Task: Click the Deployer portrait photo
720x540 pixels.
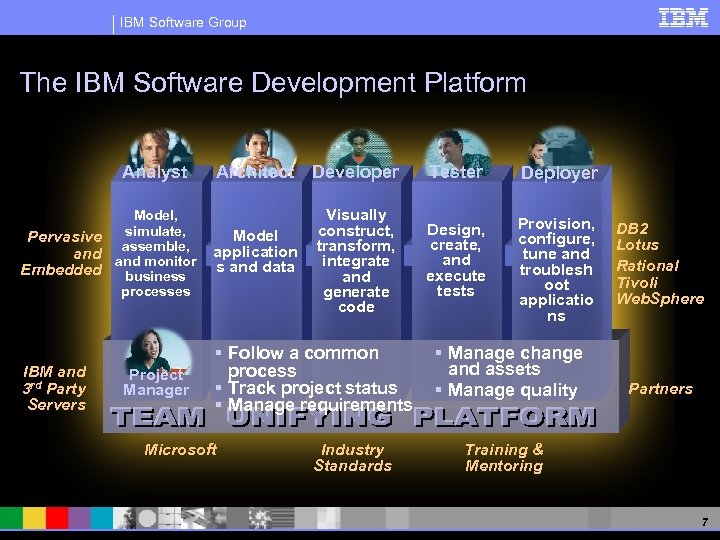Action: pos(560,146)
